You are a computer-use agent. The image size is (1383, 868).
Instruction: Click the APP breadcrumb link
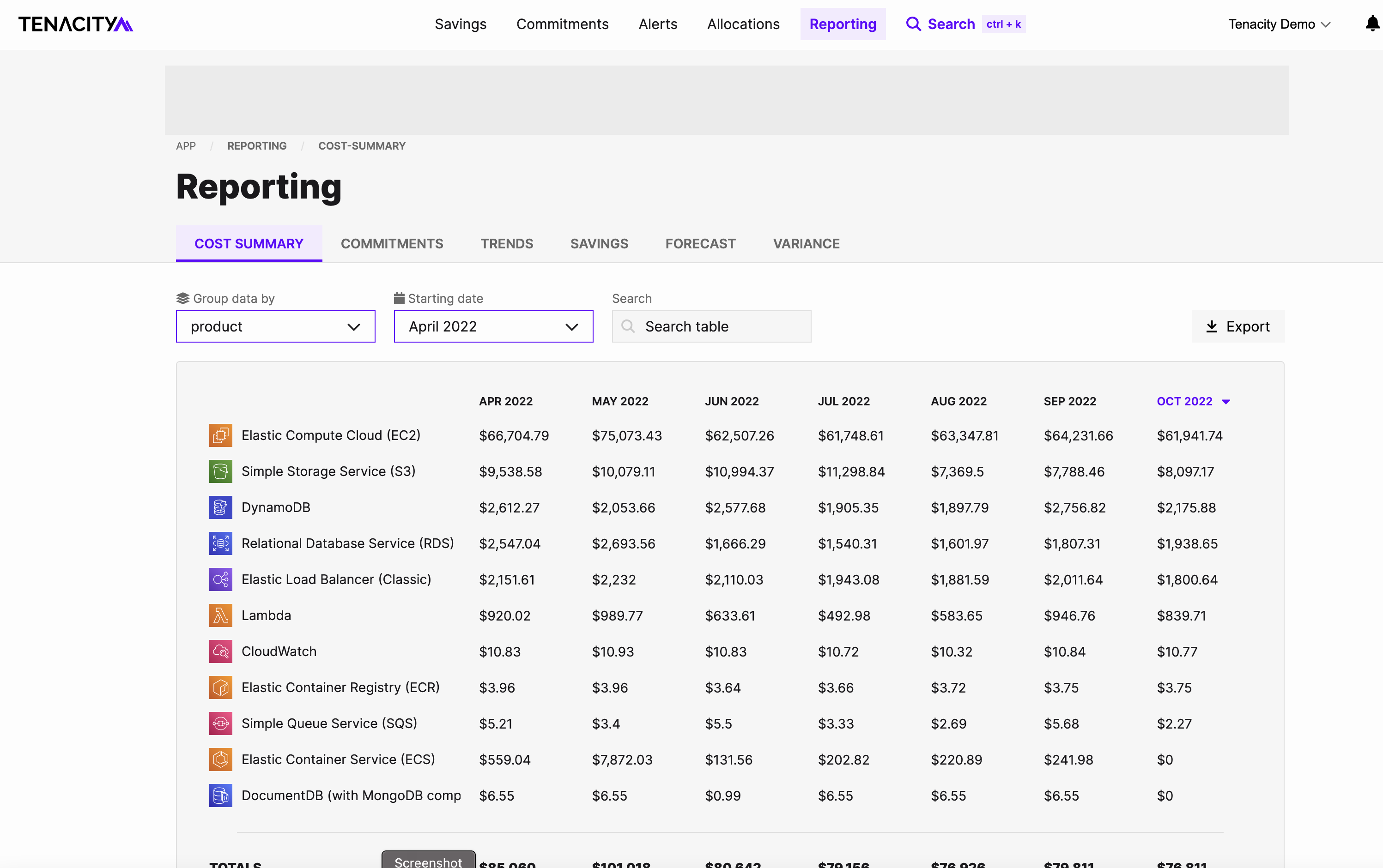(186, 146)
